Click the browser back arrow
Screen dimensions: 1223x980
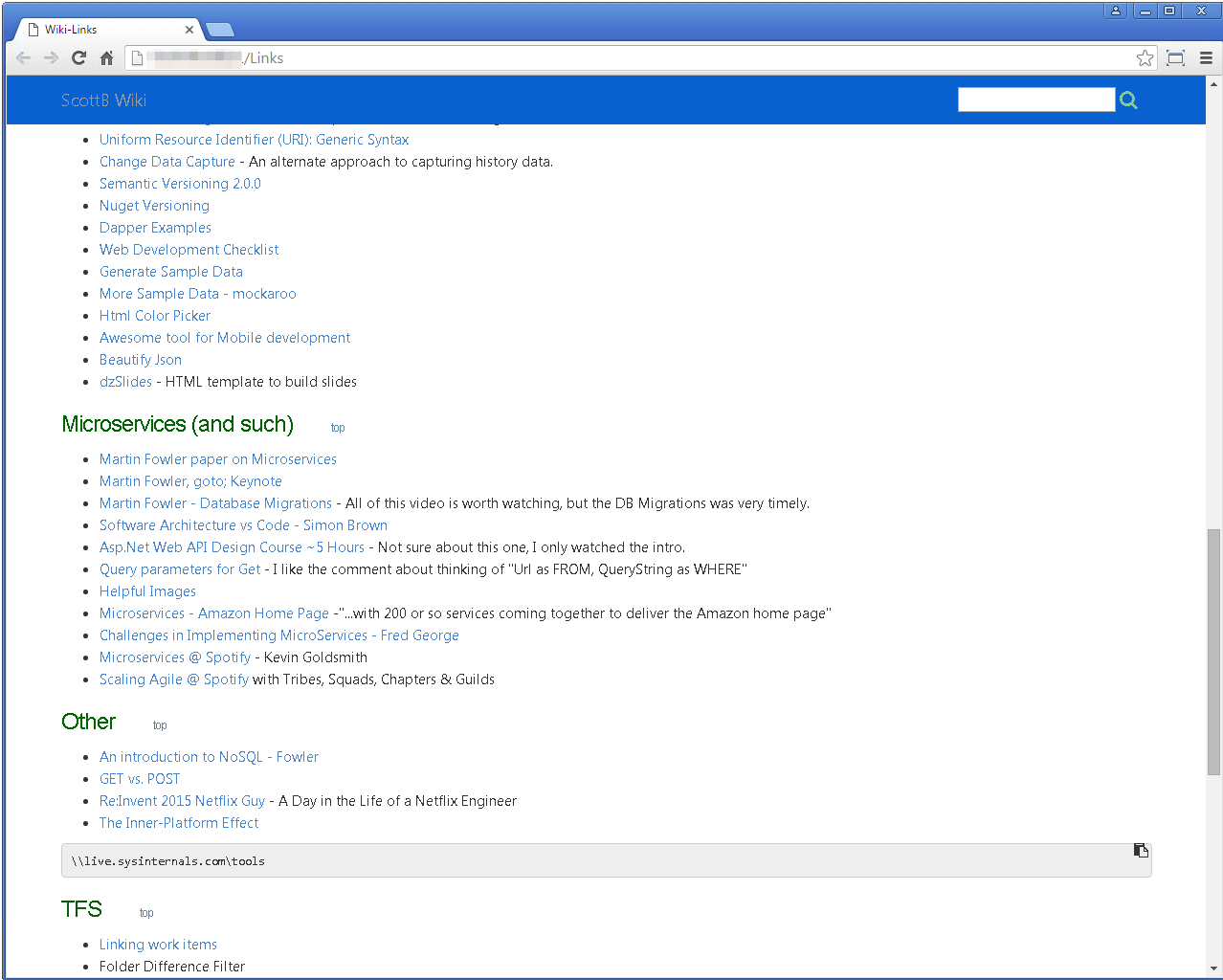point(24,58)
